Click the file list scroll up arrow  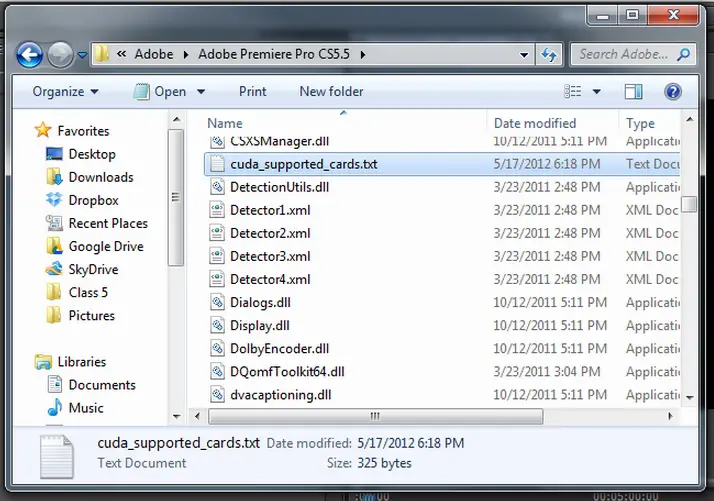[689, 119]
